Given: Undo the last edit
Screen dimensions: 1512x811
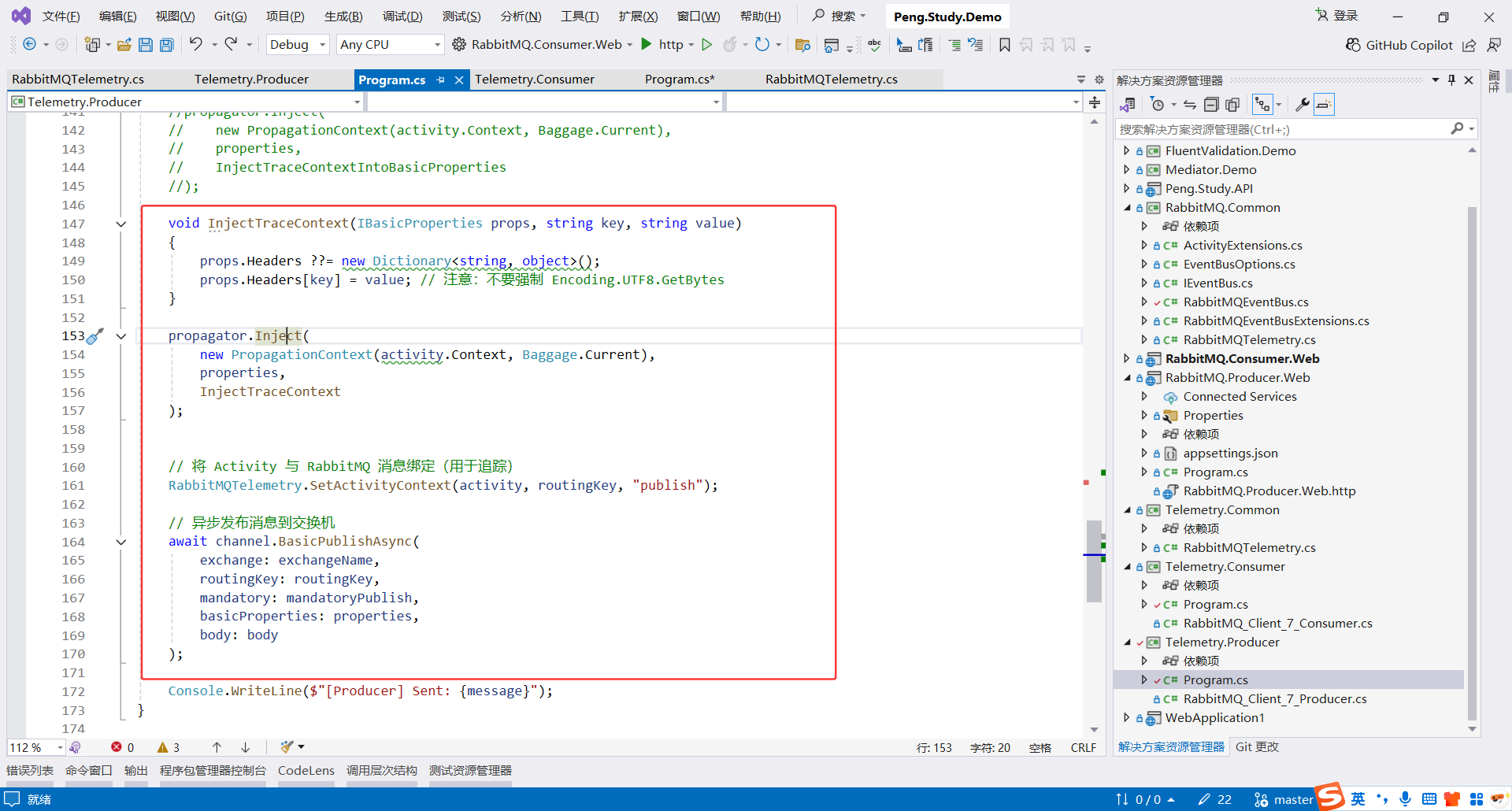Looking at the screenshot, I should [x=196, y=44].
